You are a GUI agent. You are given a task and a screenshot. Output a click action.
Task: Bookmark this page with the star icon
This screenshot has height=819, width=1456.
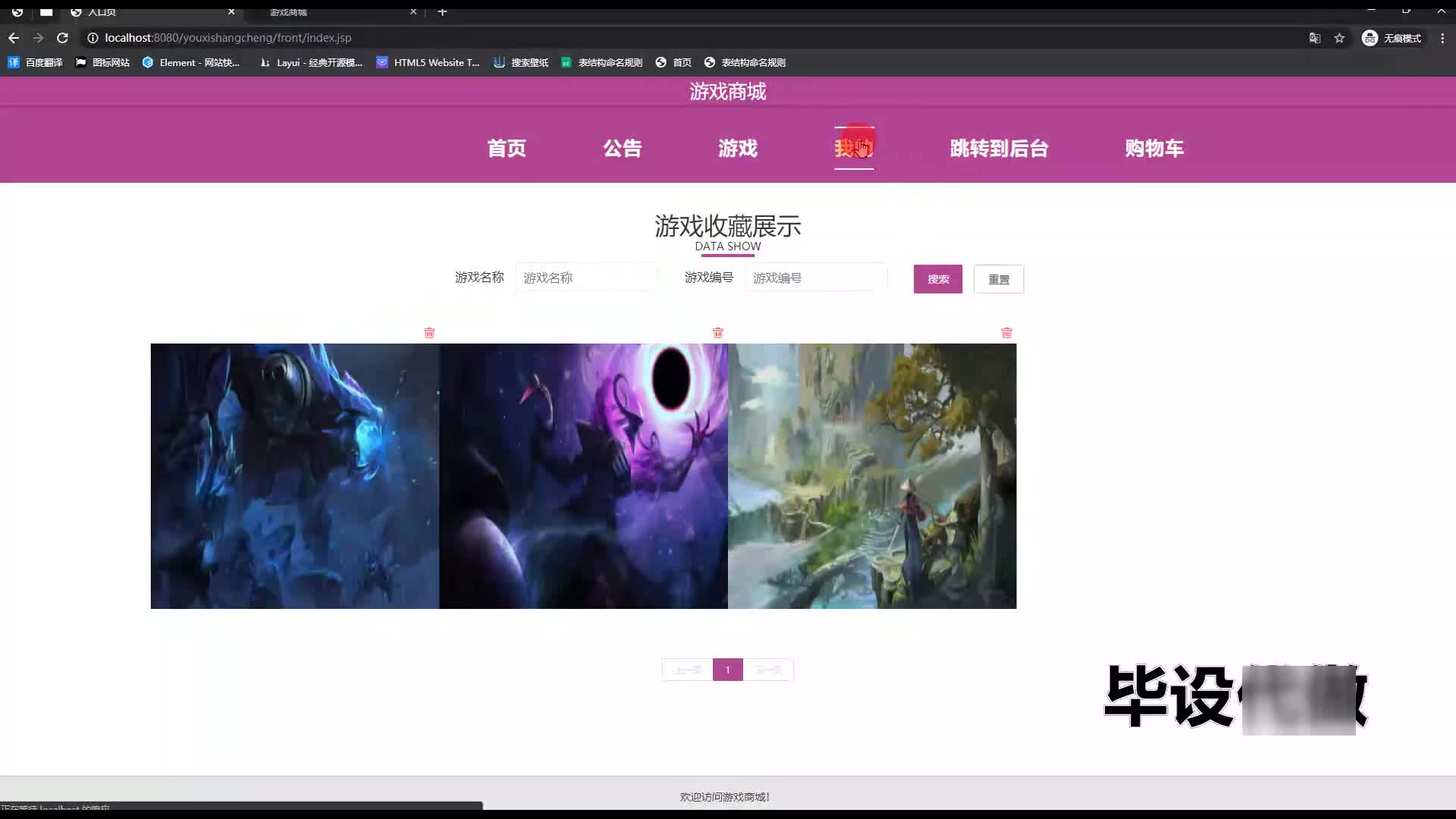tap(1339, 38)
